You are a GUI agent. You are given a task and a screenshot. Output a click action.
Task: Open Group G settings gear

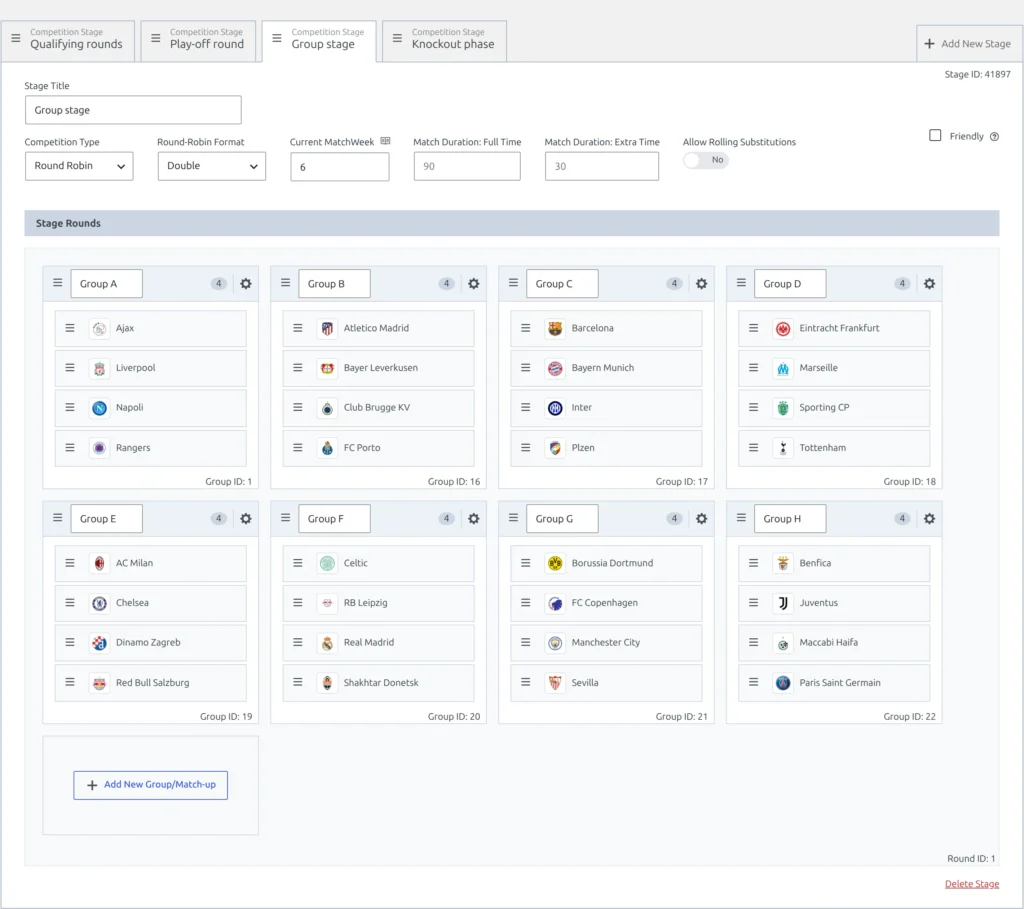701,518
